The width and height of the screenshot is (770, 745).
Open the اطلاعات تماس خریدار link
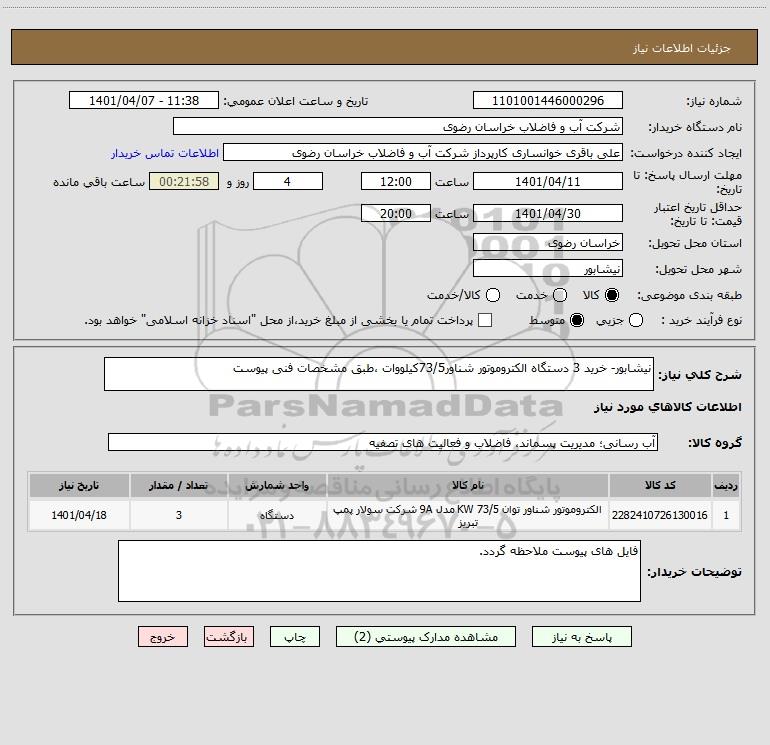(165, 153)
